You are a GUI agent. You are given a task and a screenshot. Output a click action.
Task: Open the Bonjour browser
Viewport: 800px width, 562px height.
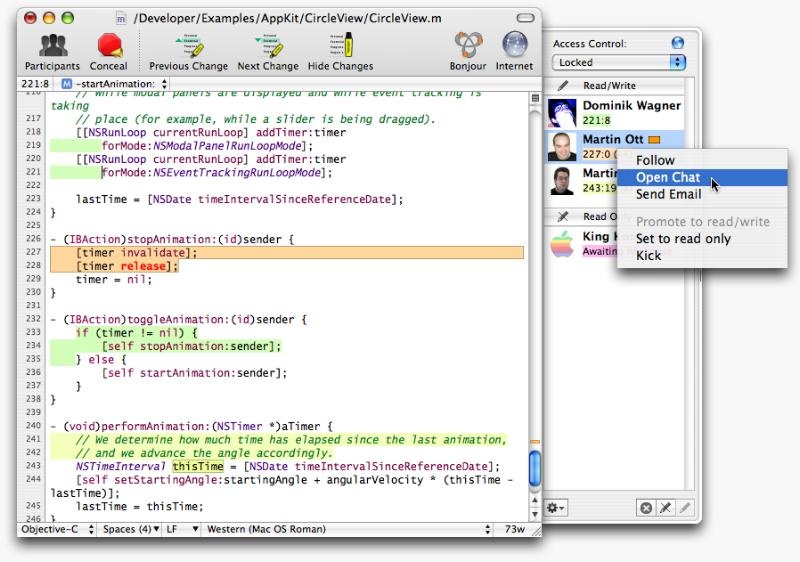point(468,46)
